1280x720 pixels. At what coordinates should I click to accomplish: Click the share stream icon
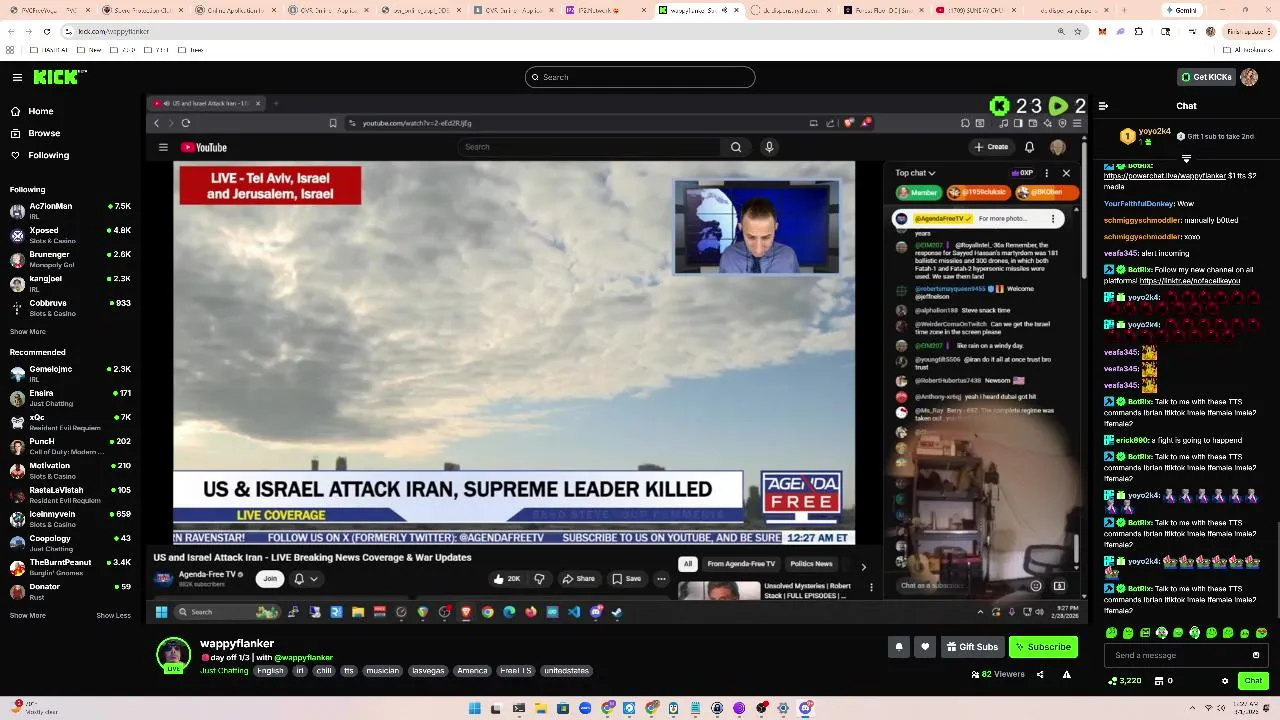coord(1039,675)
